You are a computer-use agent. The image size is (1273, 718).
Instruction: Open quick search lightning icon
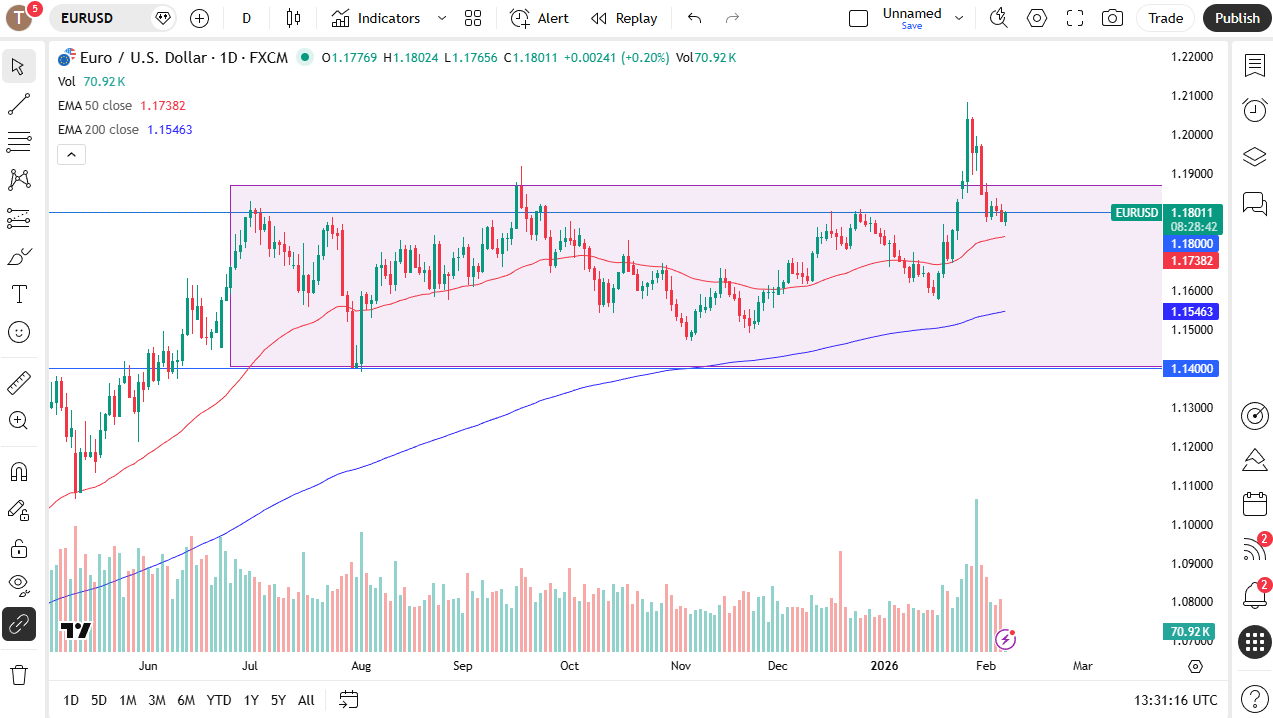(998, 18)
